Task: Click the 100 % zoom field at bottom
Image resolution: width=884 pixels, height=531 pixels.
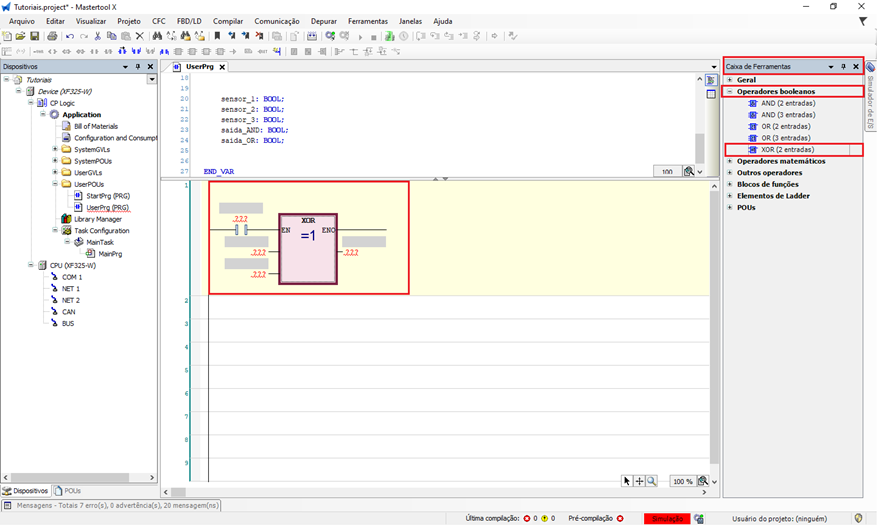Action: 682,482
